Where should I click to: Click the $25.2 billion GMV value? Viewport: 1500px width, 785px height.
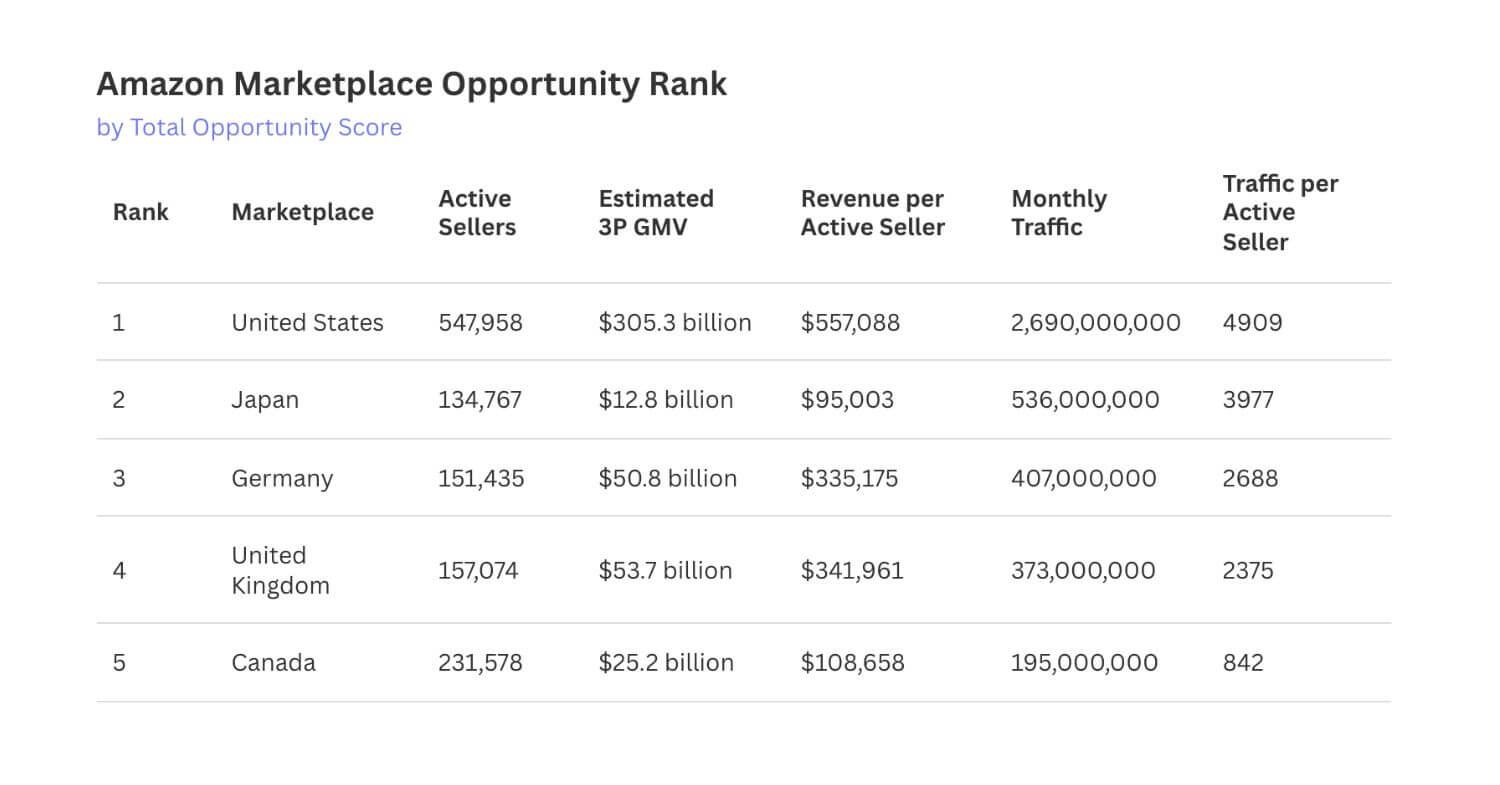click(666, 662)
